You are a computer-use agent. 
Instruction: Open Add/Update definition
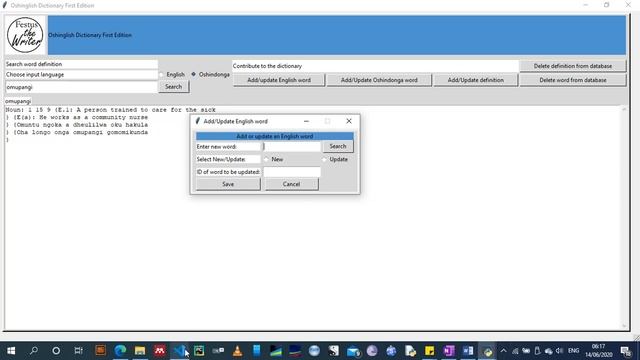tap(476, 80)
